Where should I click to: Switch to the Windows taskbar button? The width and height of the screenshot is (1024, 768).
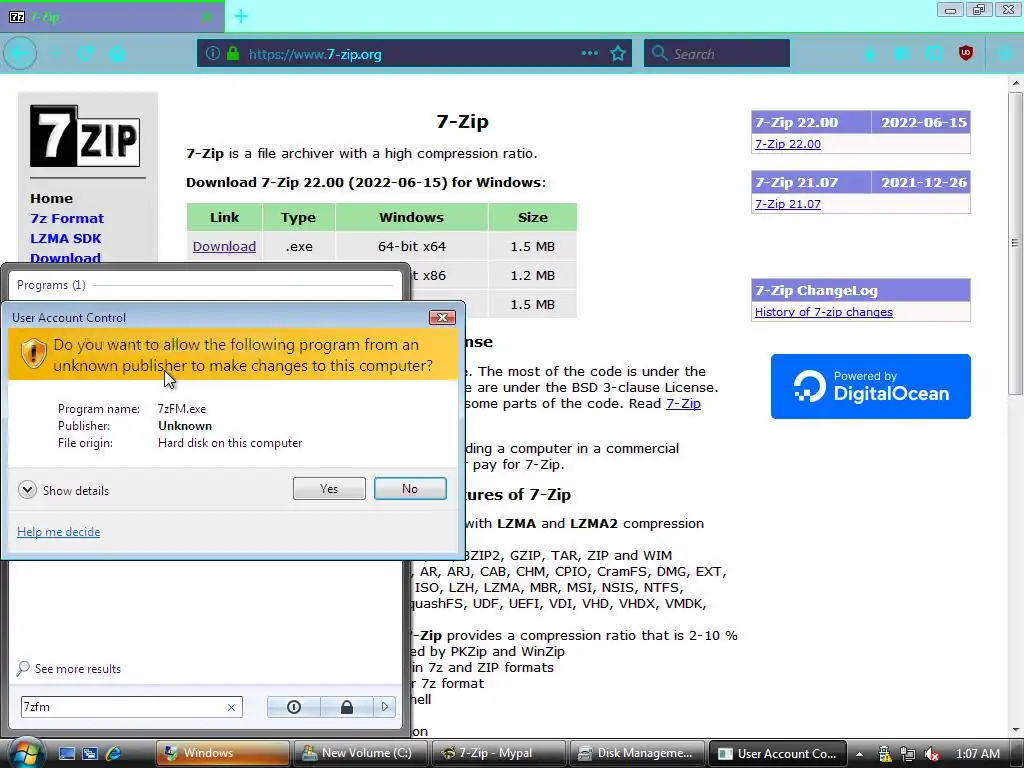coord(223,753)
